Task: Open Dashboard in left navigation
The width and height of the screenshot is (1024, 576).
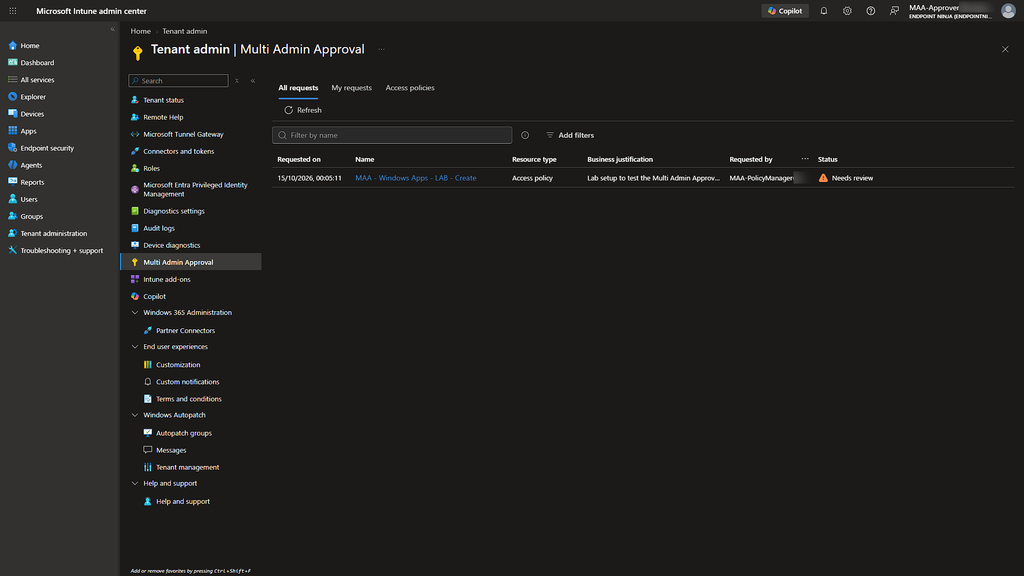Action: pyautogui.click(x=37, y=63)
